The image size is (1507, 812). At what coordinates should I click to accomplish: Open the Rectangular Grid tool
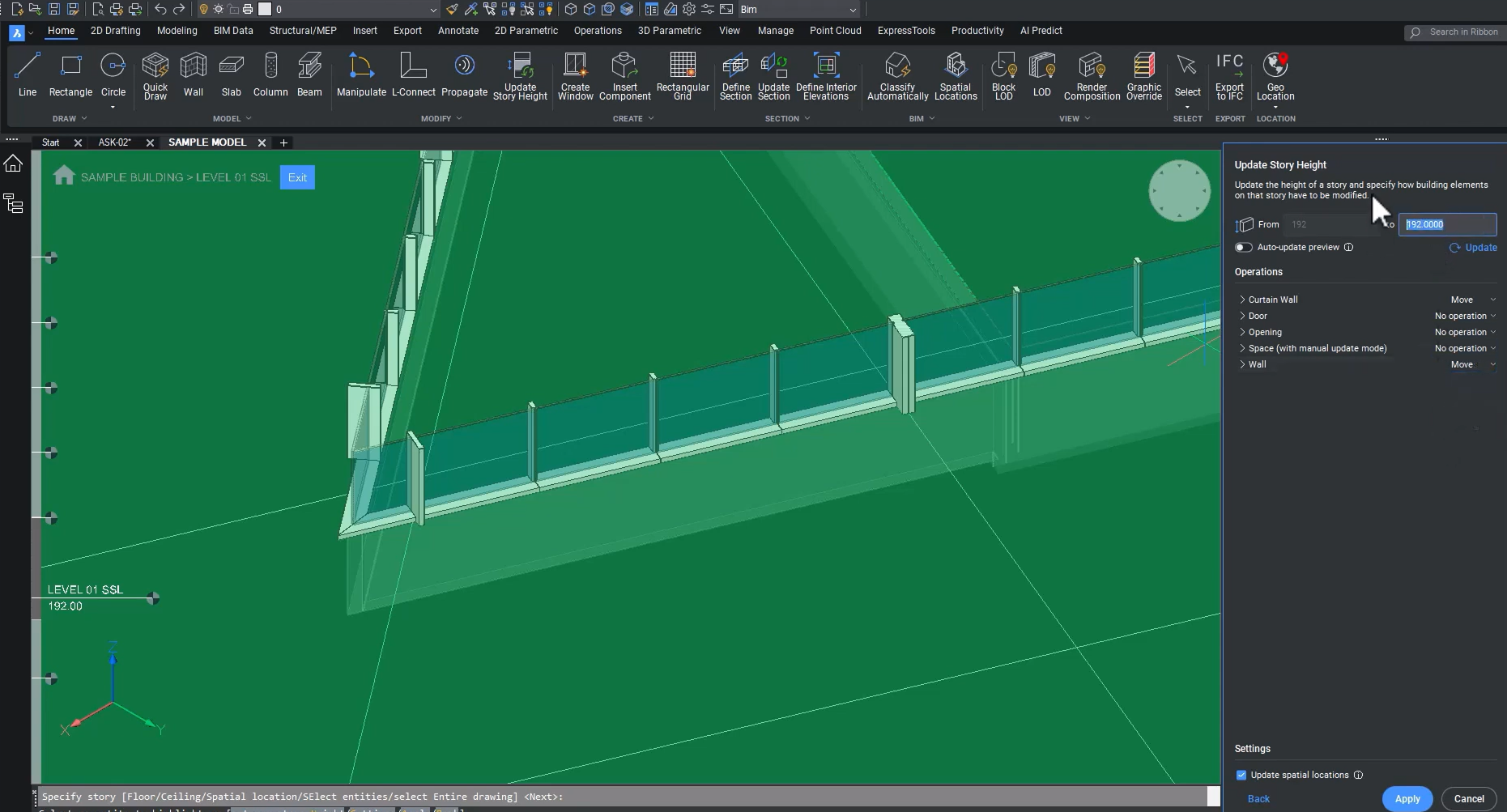pyautogui.click(x=682, y=75)
